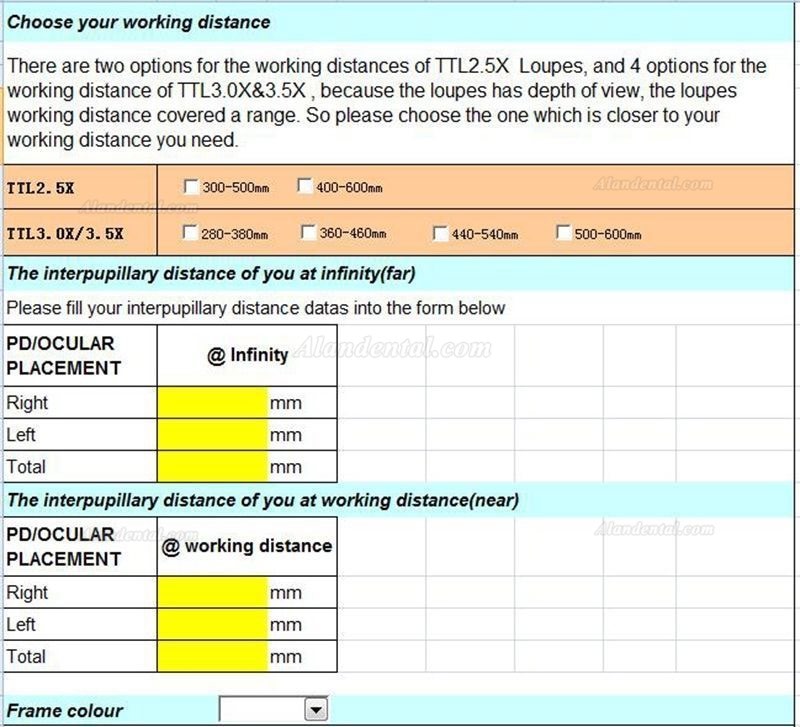
Task: Select the TTL3.0X/3.5X row label cell
Action: click(80, 234)
